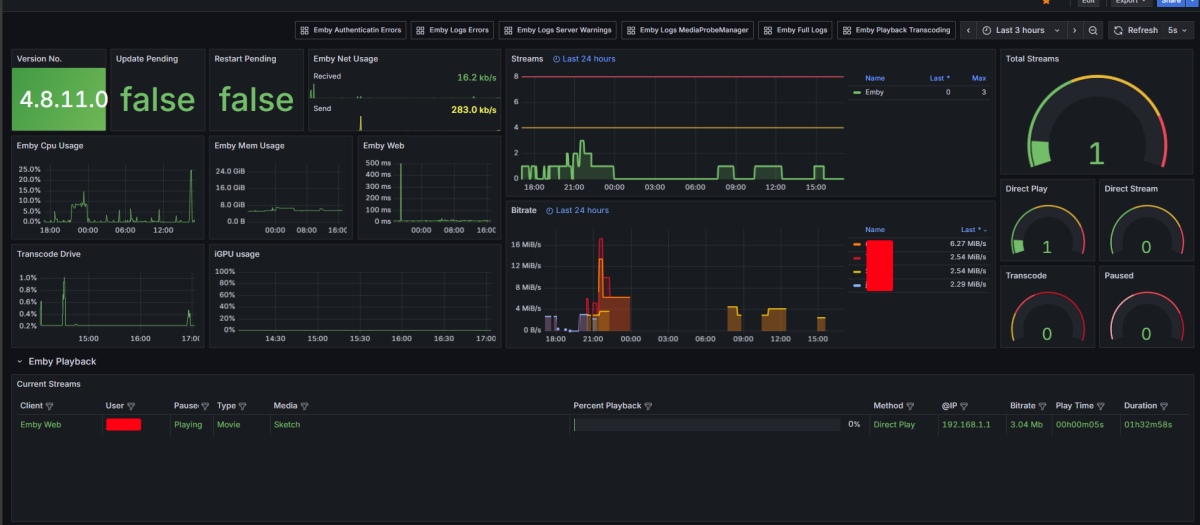
Task: Sort legend by Max column header
Action: 978,77
